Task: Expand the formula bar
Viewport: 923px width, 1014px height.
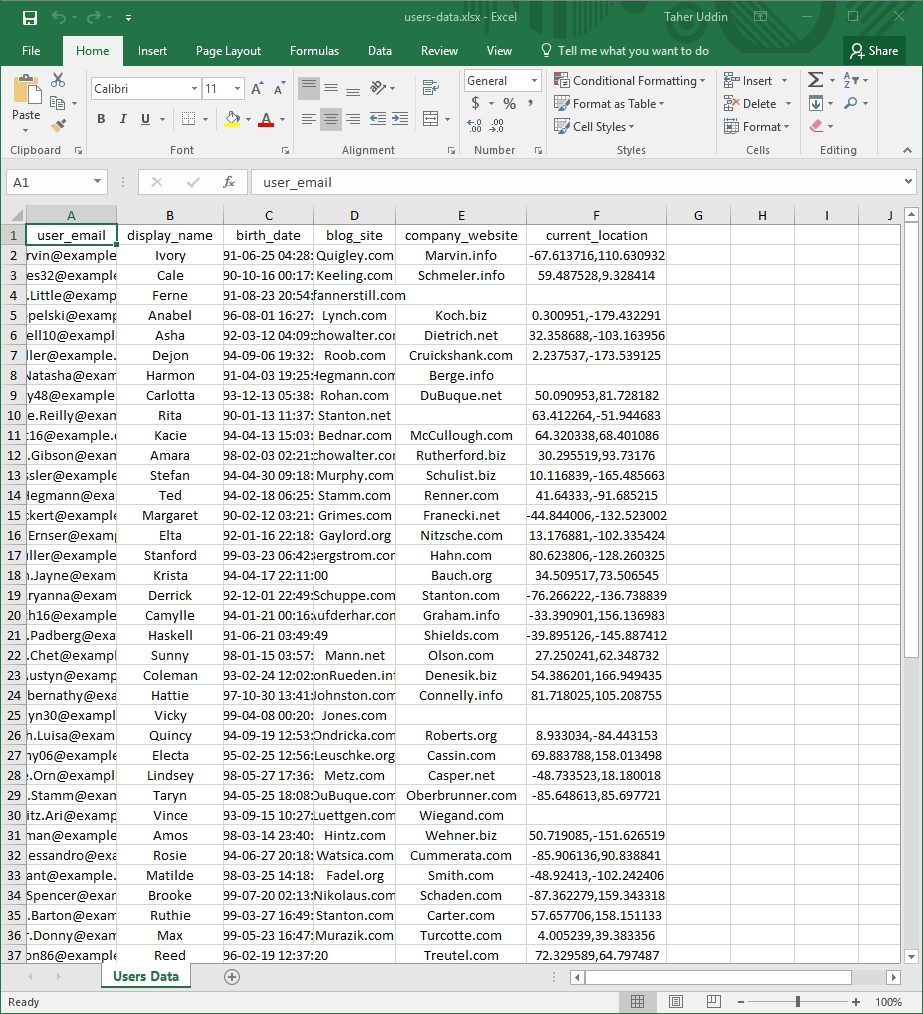Action: [908, 182]
